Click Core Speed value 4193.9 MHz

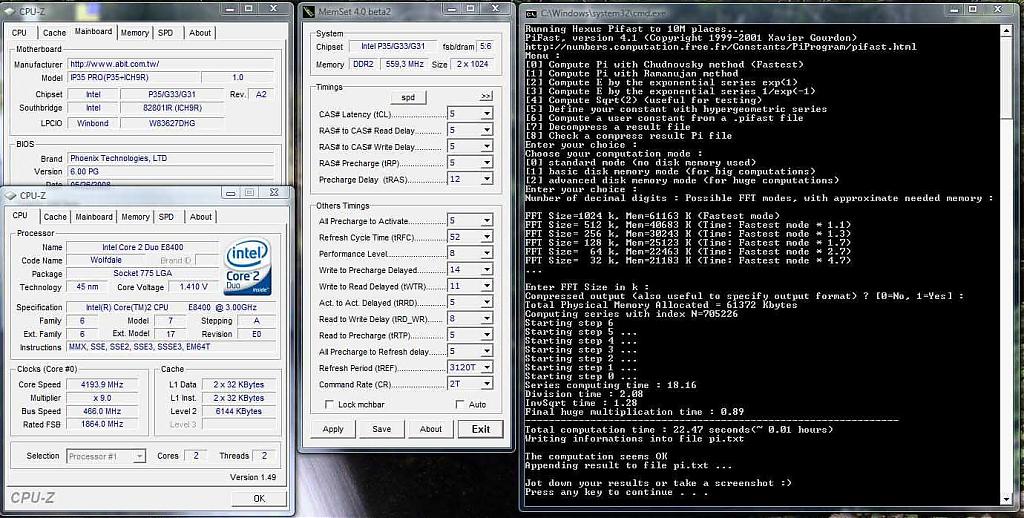coord(102,385)
